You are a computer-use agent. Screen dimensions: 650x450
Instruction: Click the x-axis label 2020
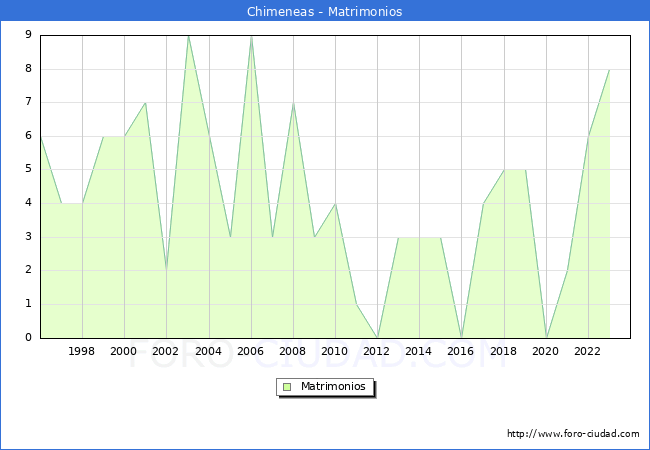[x=546, y=351]
